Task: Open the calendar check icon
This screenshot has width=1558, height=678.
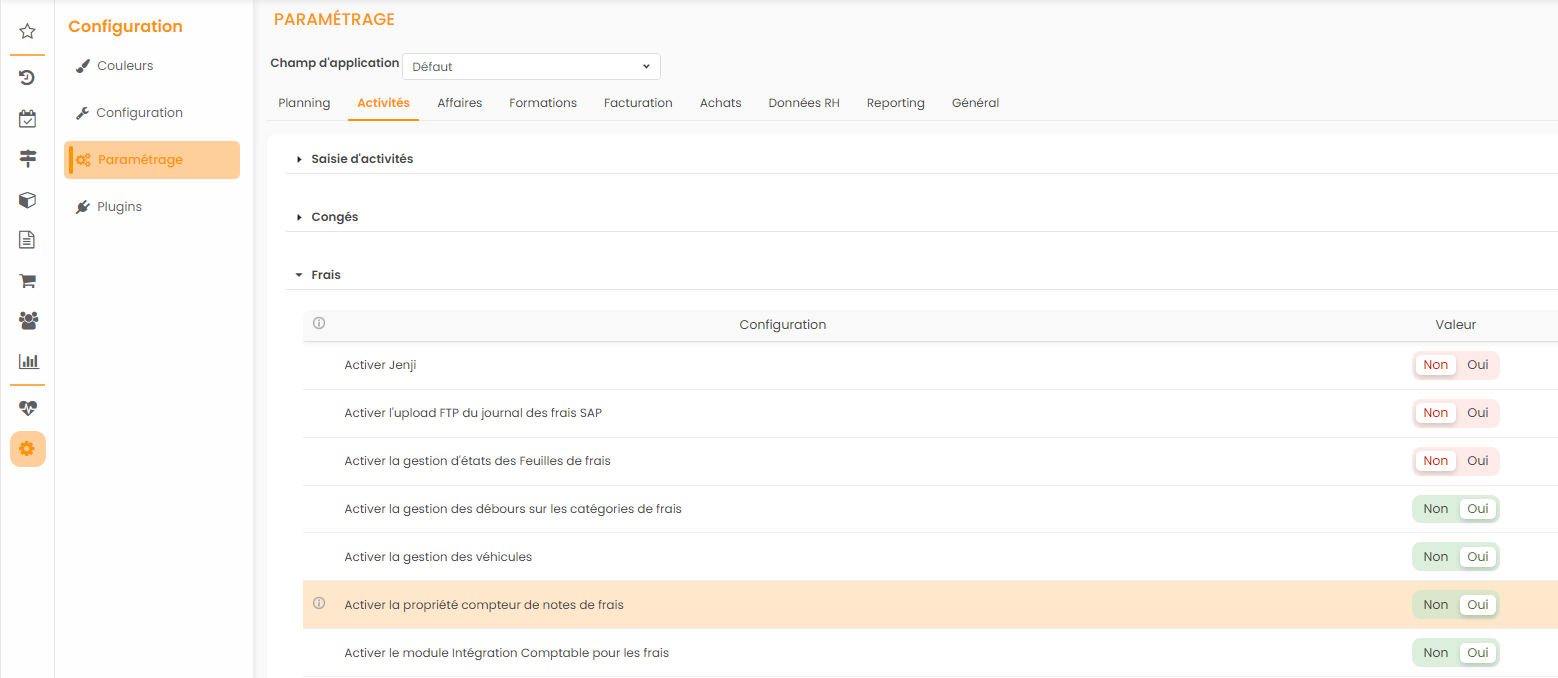Action: tap(28, 119)
